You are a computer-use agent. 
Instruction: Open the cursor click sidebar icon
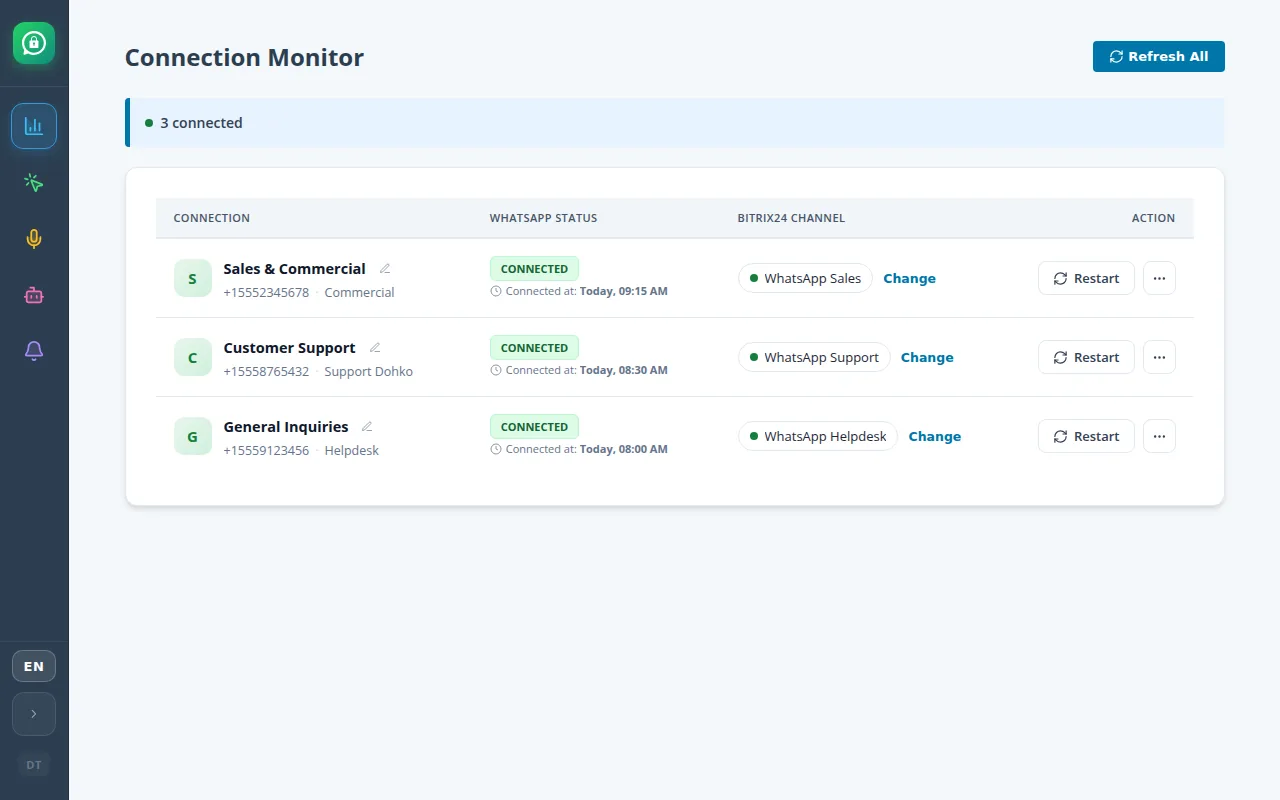(34, 182)
